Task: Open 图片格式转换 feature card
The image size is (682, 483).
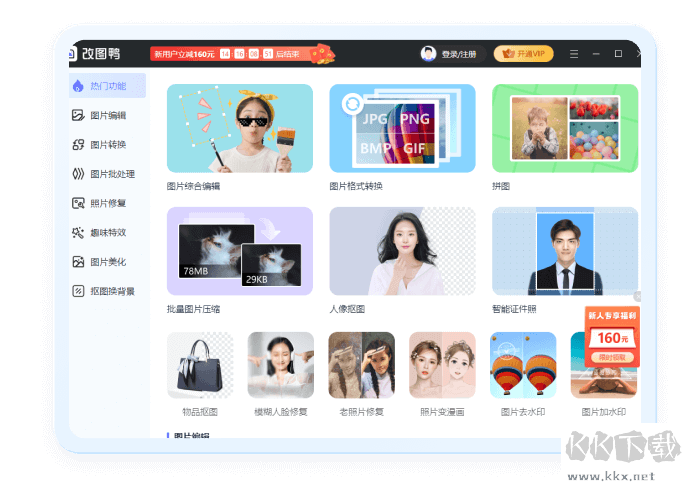Action: coord(402,128)
